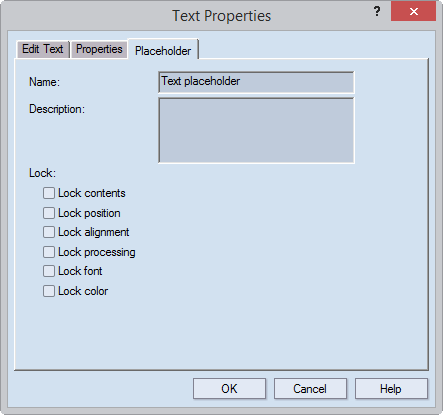Click the Cancel button
The width and height of the screenshot is (443, 415).
pyautogui.click(x=310, y=389)
